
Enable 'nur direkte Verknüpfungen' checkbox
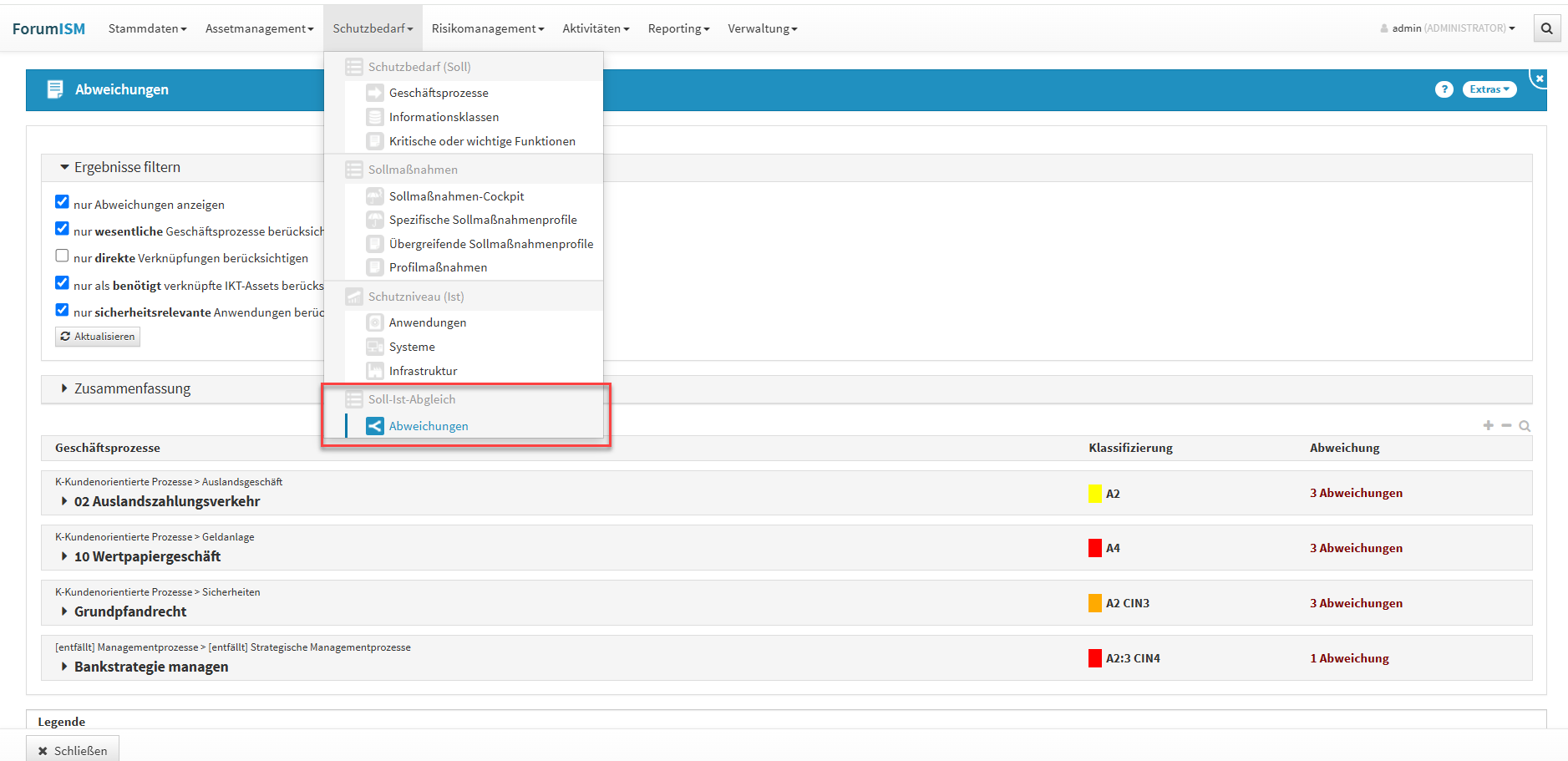62,256
